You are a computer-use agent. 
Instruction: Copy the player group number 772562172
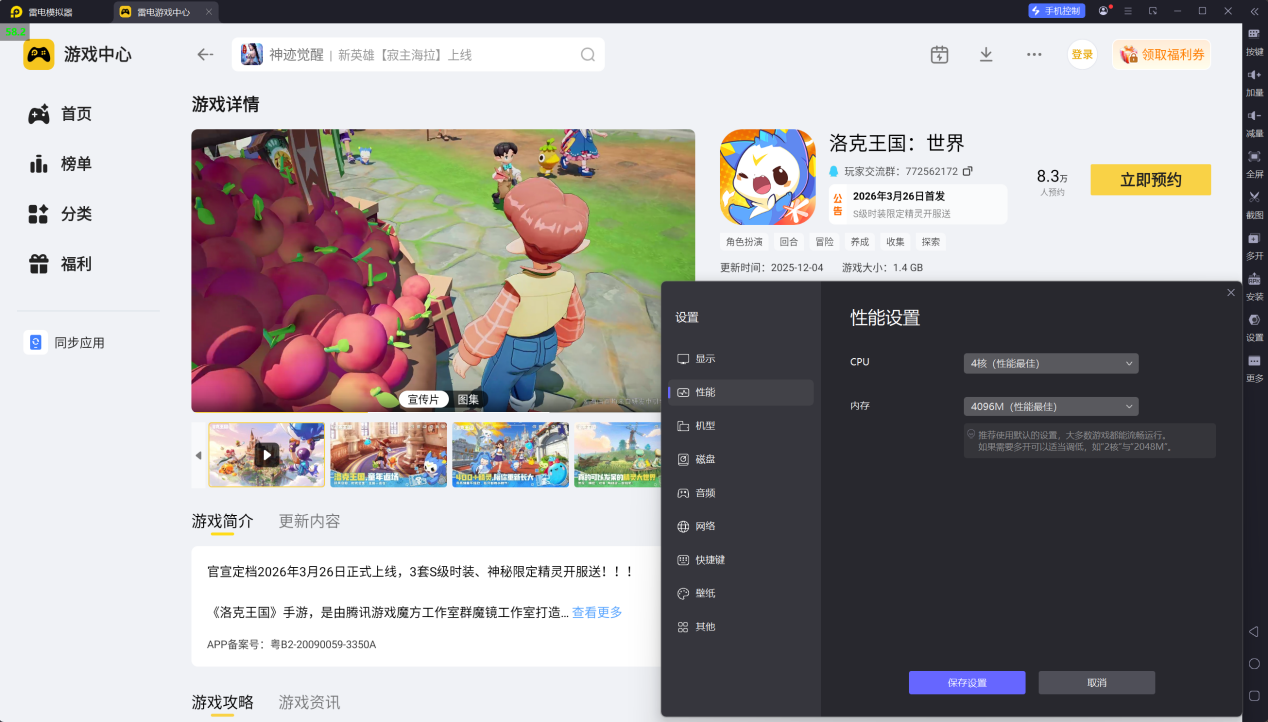click(967, 171)
